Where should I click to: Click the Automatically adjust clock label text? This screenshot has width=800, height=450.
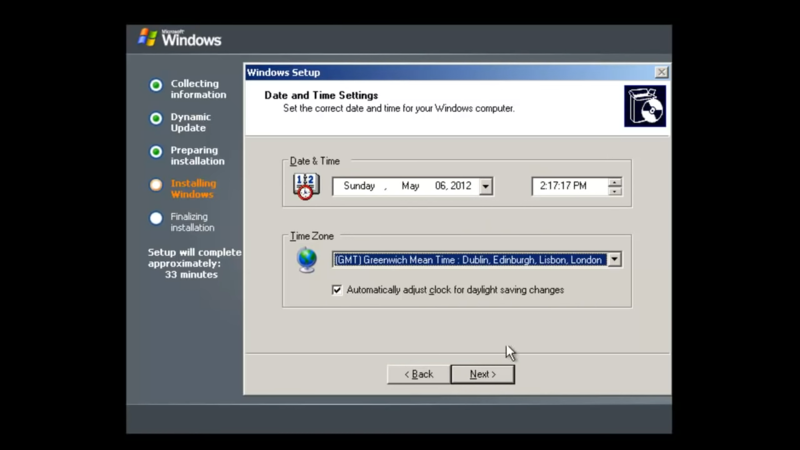(x=455, y=290)
